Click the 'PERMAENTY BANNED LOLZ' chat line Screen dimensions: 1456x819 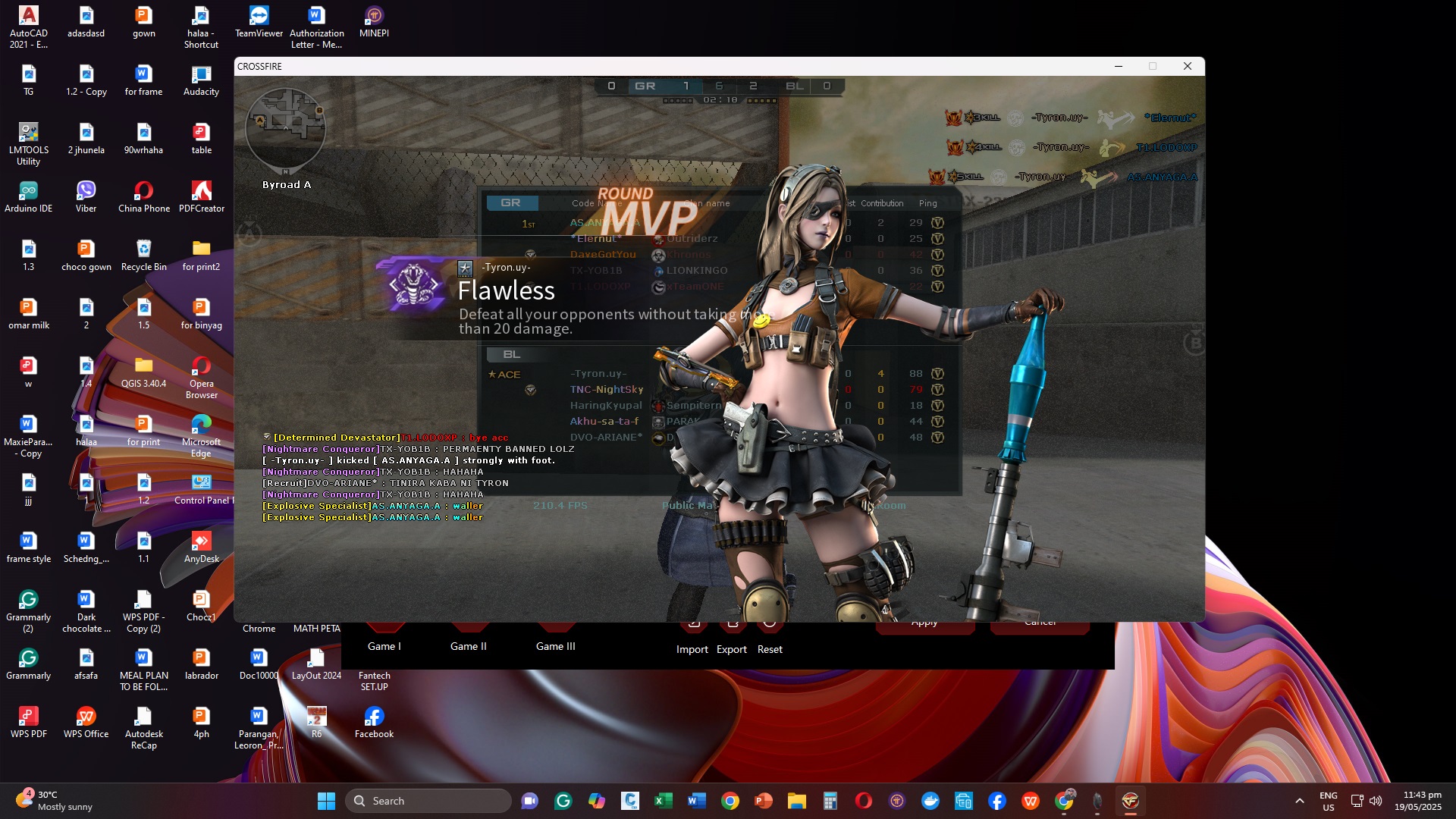[x=419, y=449]
